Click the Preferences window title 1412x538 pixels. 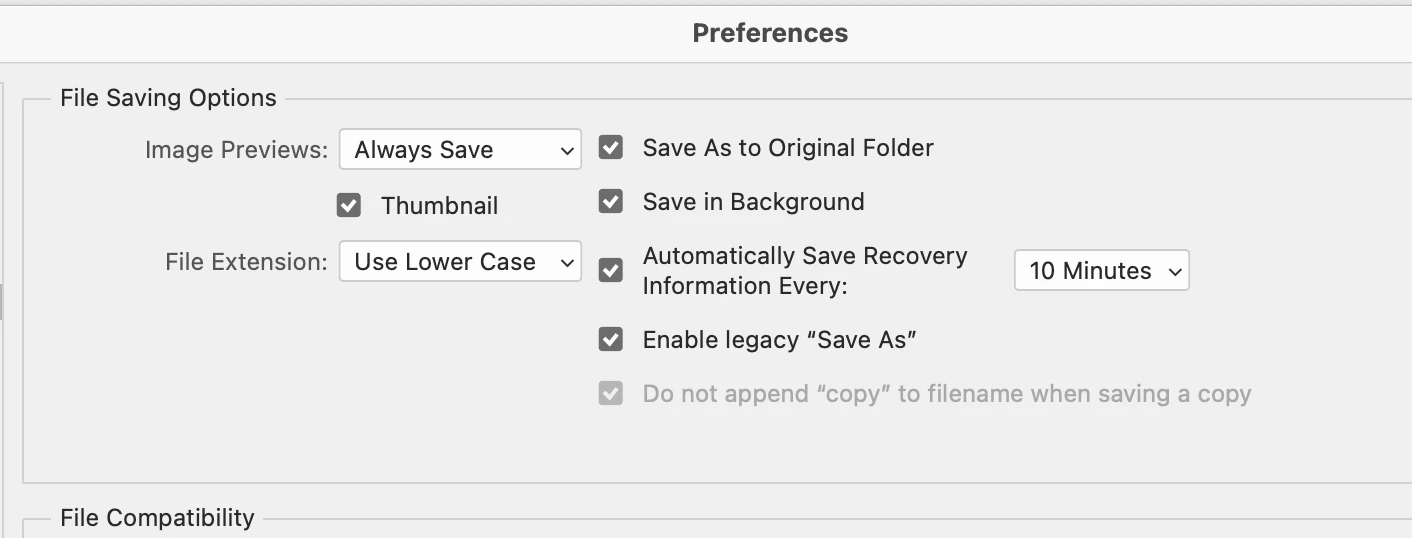(x=770, y=33)
